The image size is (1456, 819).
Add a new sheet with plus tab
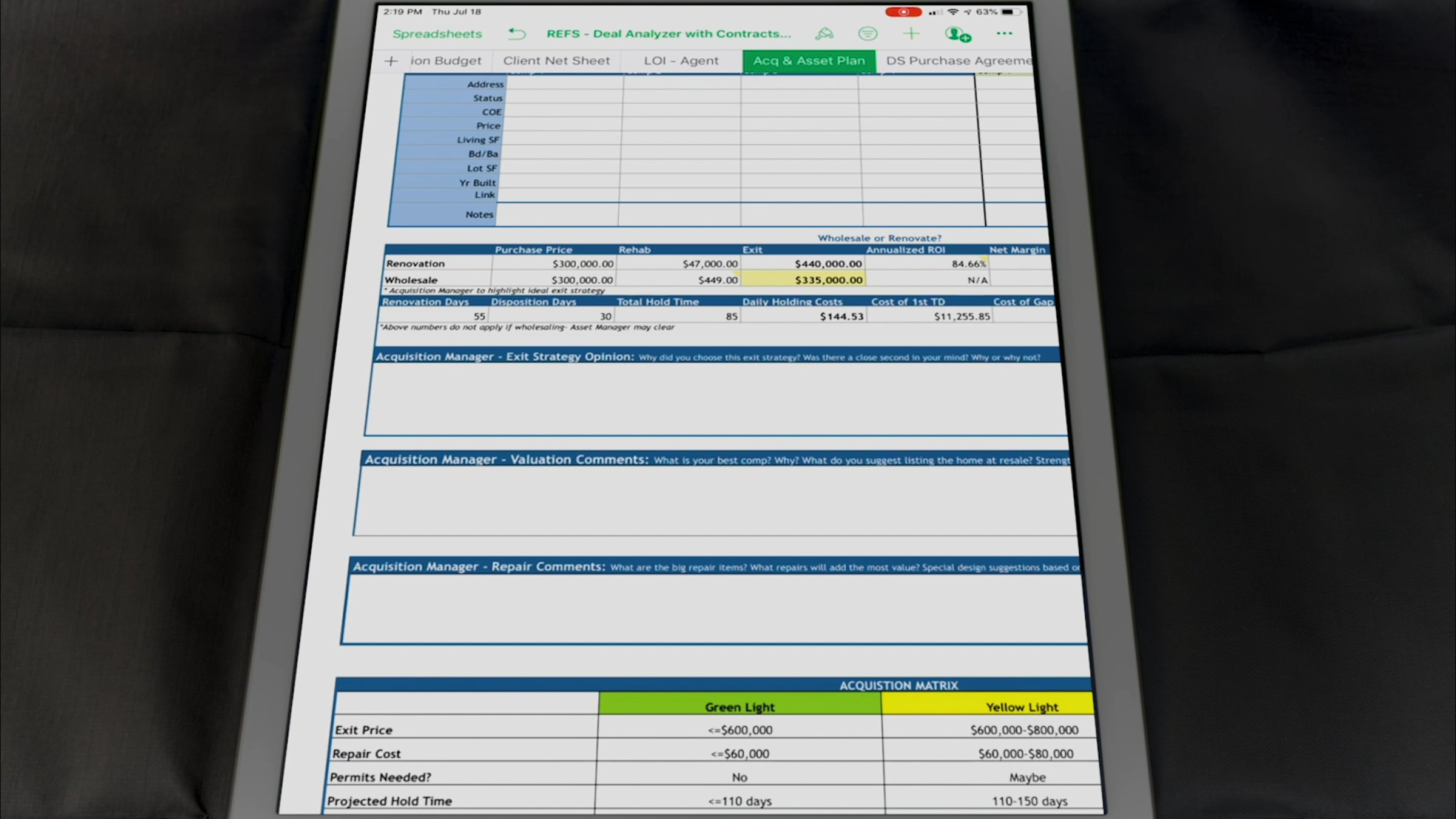[x=391, y=61]
